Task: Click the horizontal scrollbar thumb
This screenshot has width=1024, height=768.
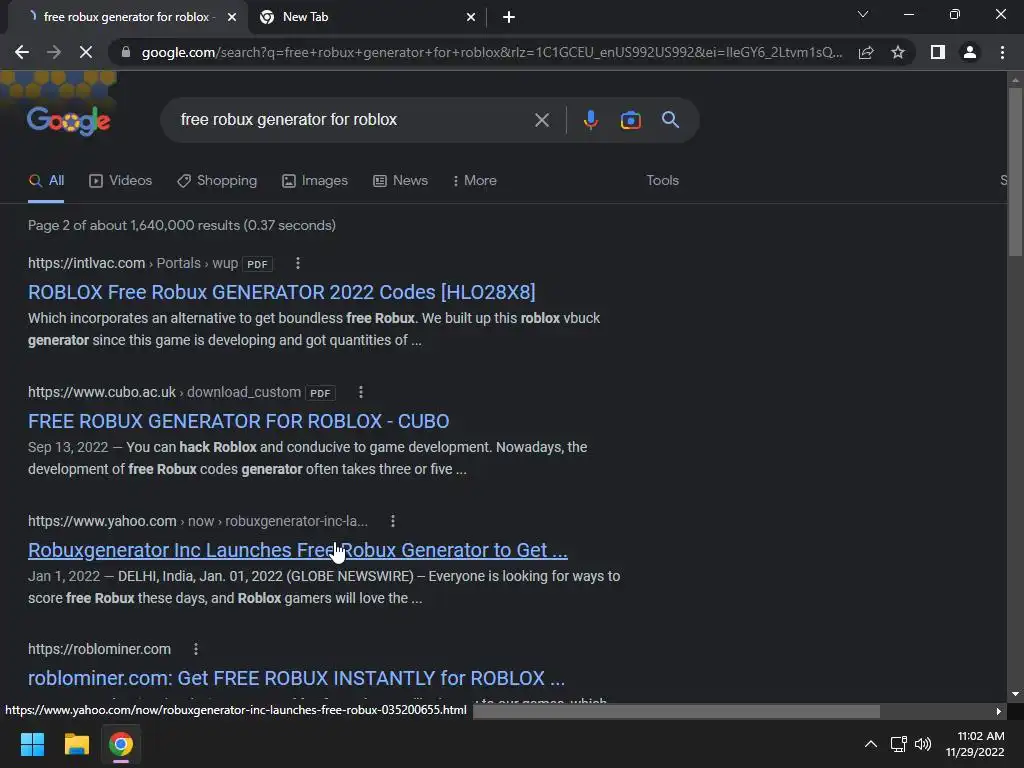Action: 676,711
